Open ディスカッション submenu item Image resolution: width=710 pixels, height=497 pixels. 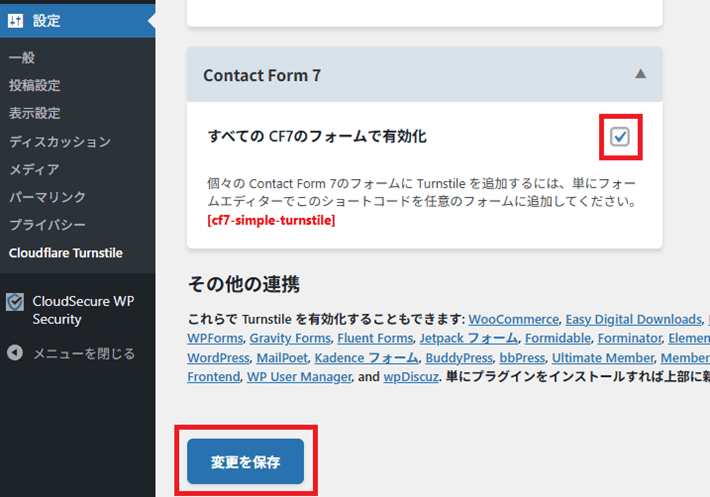60,141
